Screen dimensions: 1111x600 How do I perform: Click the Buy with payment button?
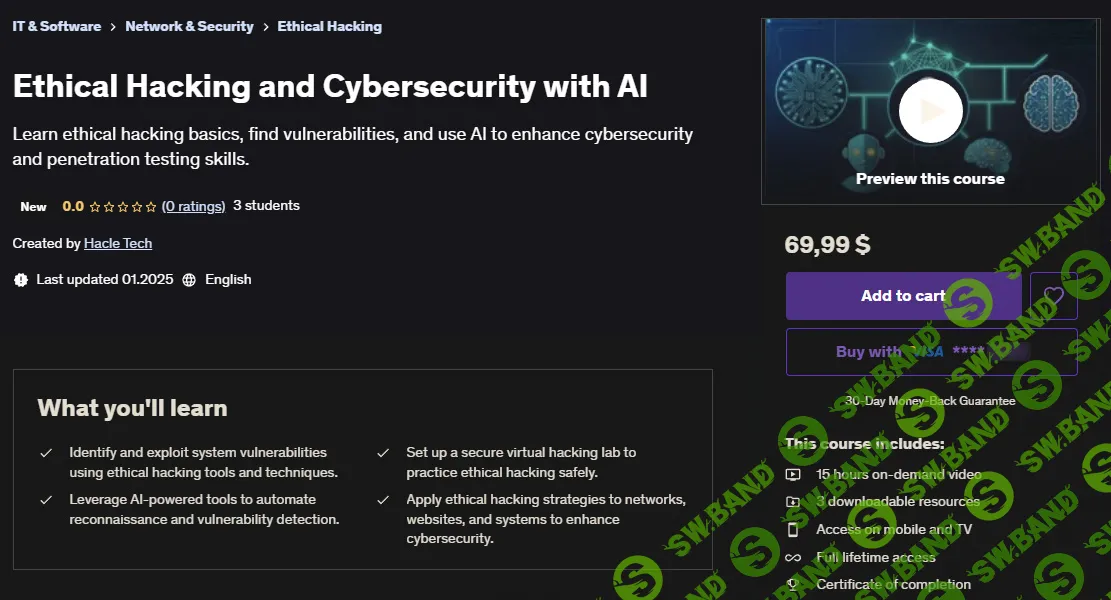pos(931,351)
